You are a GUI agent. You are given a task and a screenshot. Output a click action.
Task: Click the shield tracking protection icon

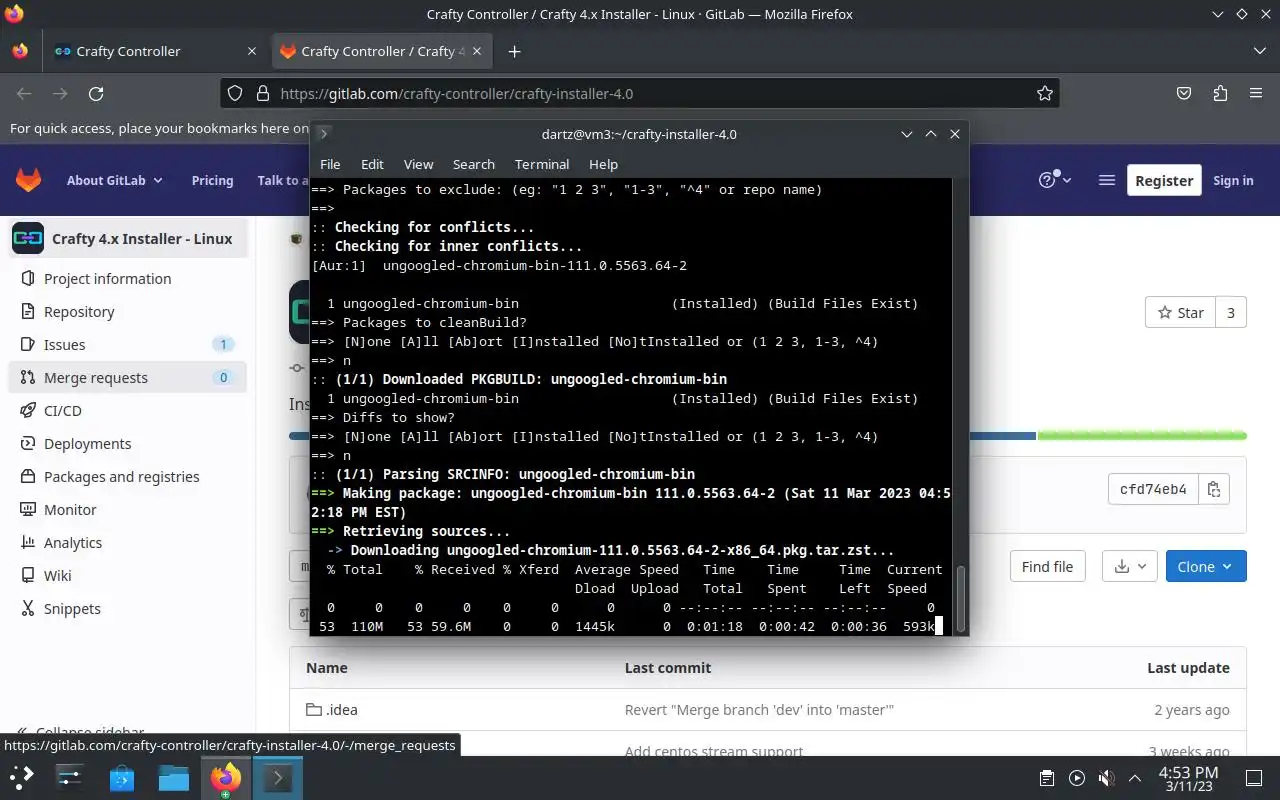click(x=235, y=93)
